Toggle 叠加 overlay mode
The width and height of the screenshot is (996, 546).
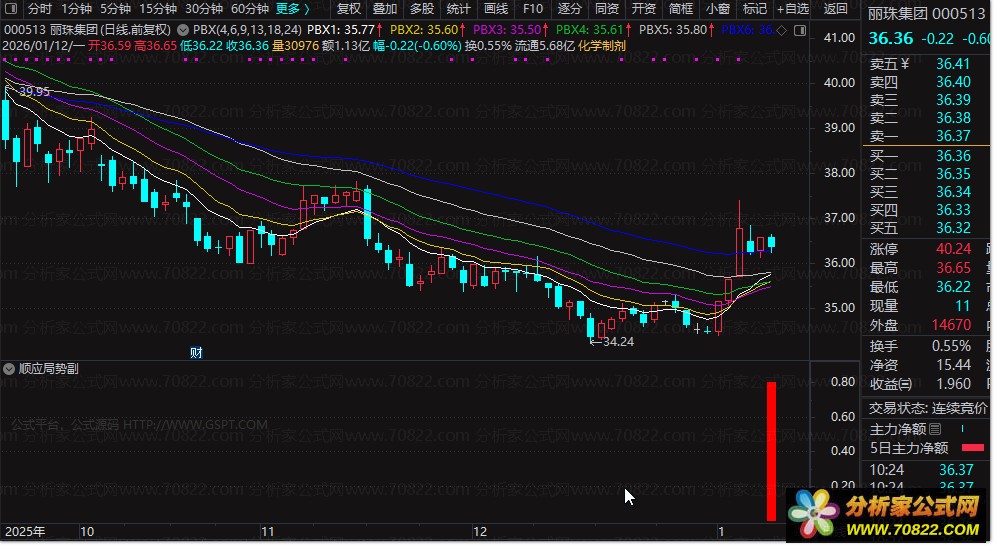click(x=385, y=9)
